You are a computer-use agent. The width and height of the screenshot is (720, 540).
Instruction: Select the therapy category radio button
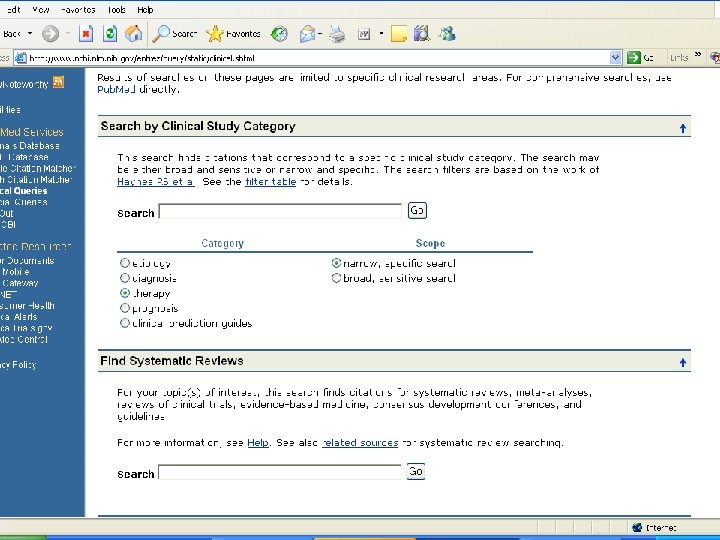point(124,293)
